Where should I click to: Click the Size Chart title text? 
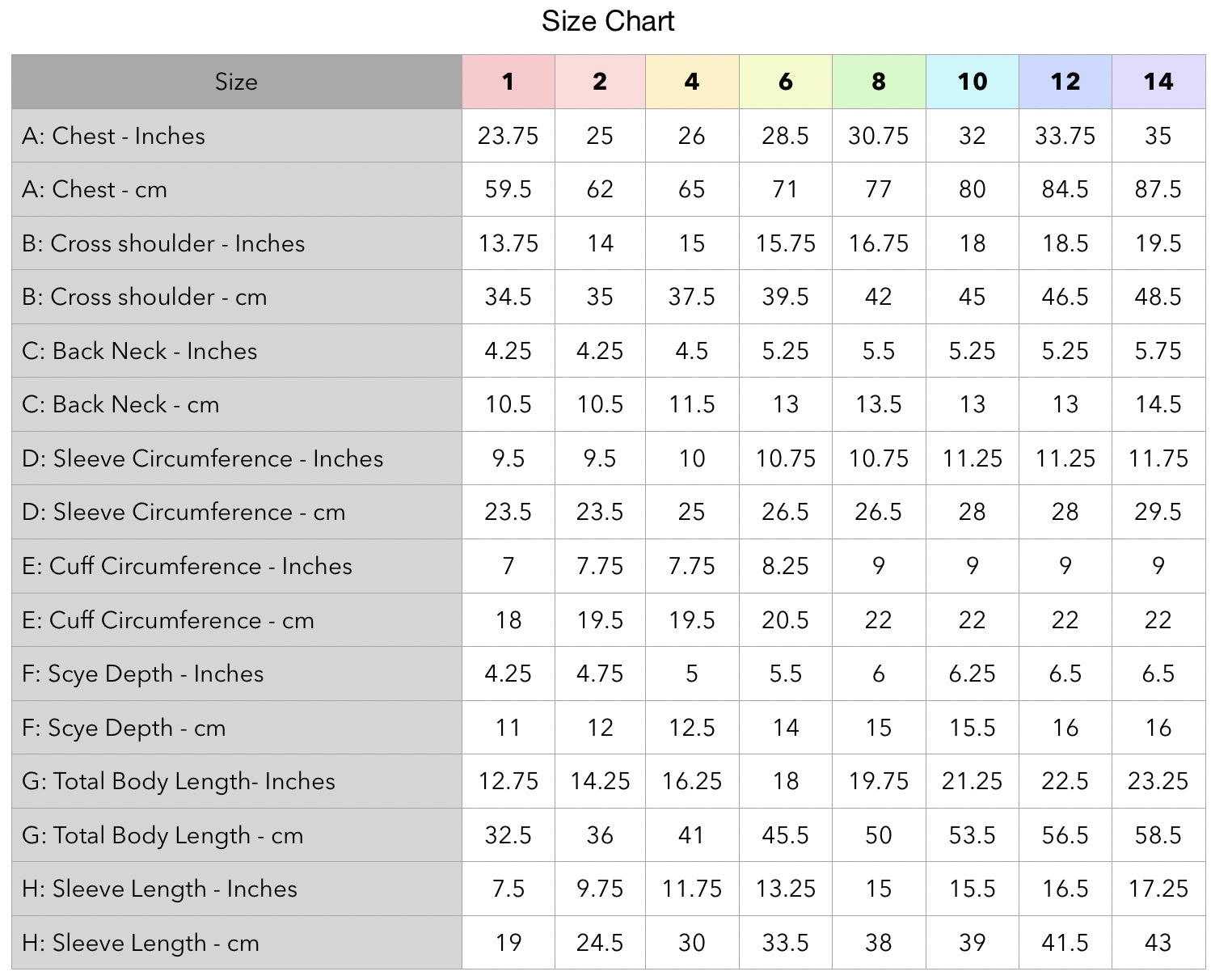(607, 22)
